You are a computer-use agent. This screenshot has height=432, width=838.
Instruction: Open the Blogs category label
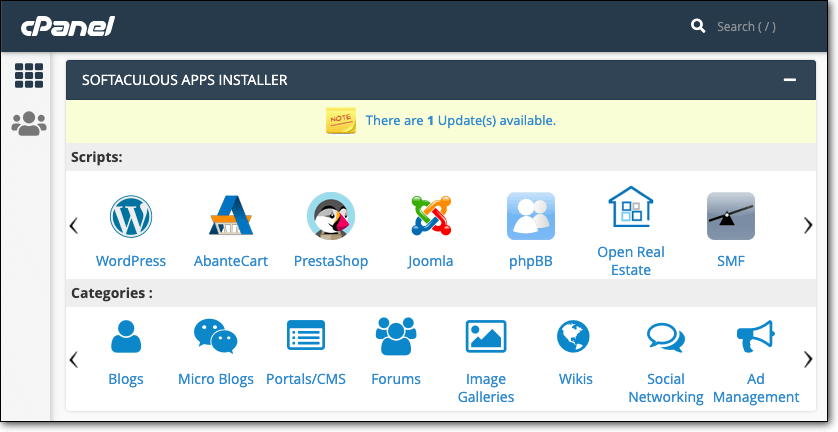(126, 379)
